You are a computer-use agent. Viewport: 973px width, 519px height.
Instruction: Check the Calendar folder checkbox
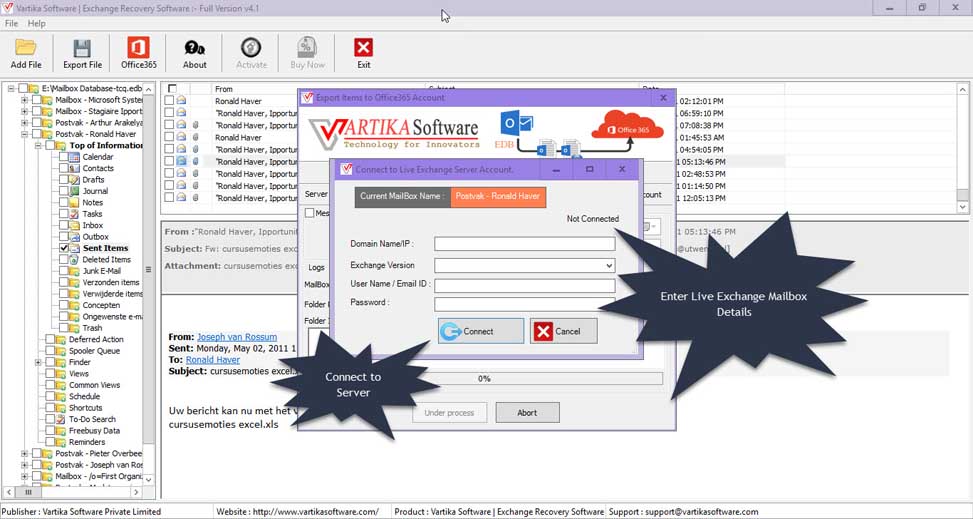click(64, 157)
